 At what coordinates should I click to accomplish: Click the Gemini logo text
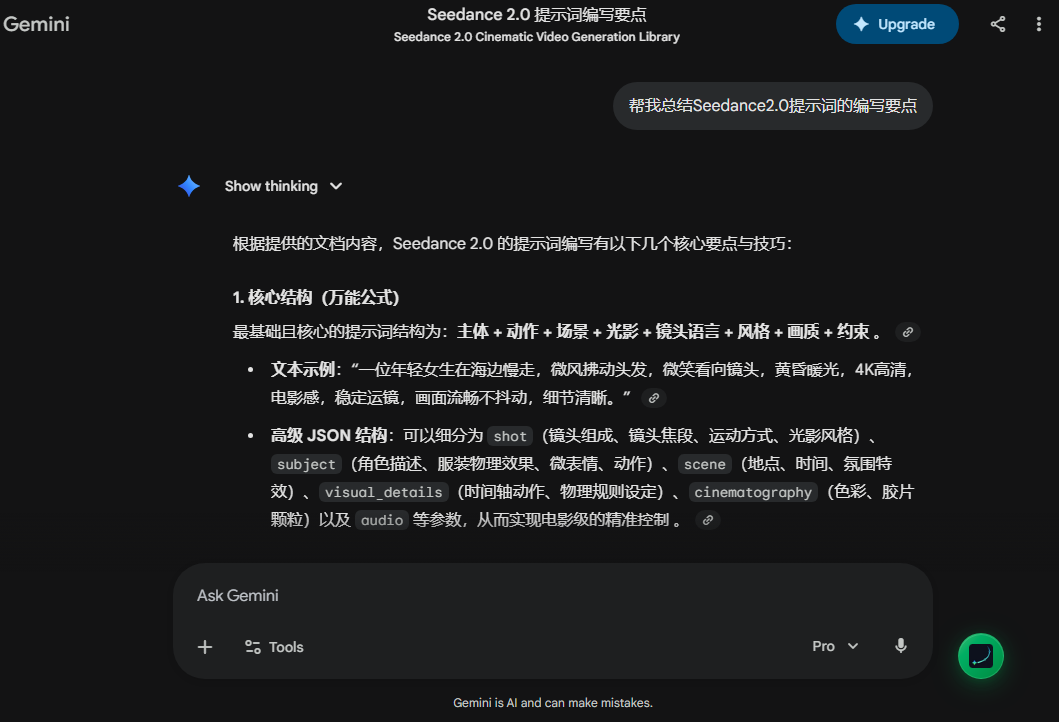(36, 24)
